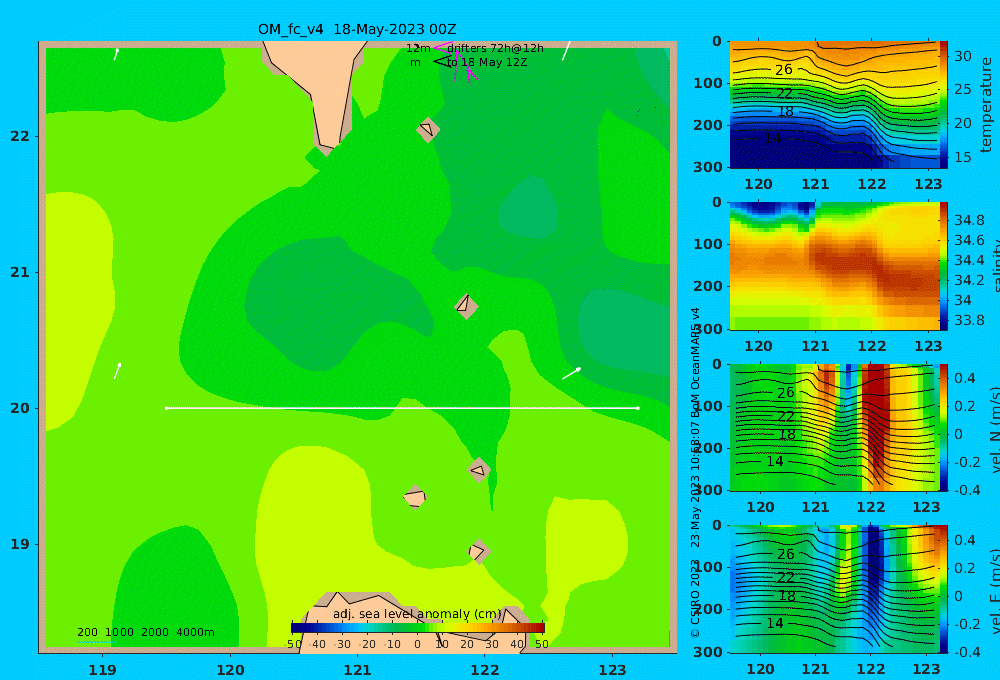The height and width of the screenshot is (680, 1000).
Task: Click the '30' temperature colorbar tick
Action: tap(962, 56)
